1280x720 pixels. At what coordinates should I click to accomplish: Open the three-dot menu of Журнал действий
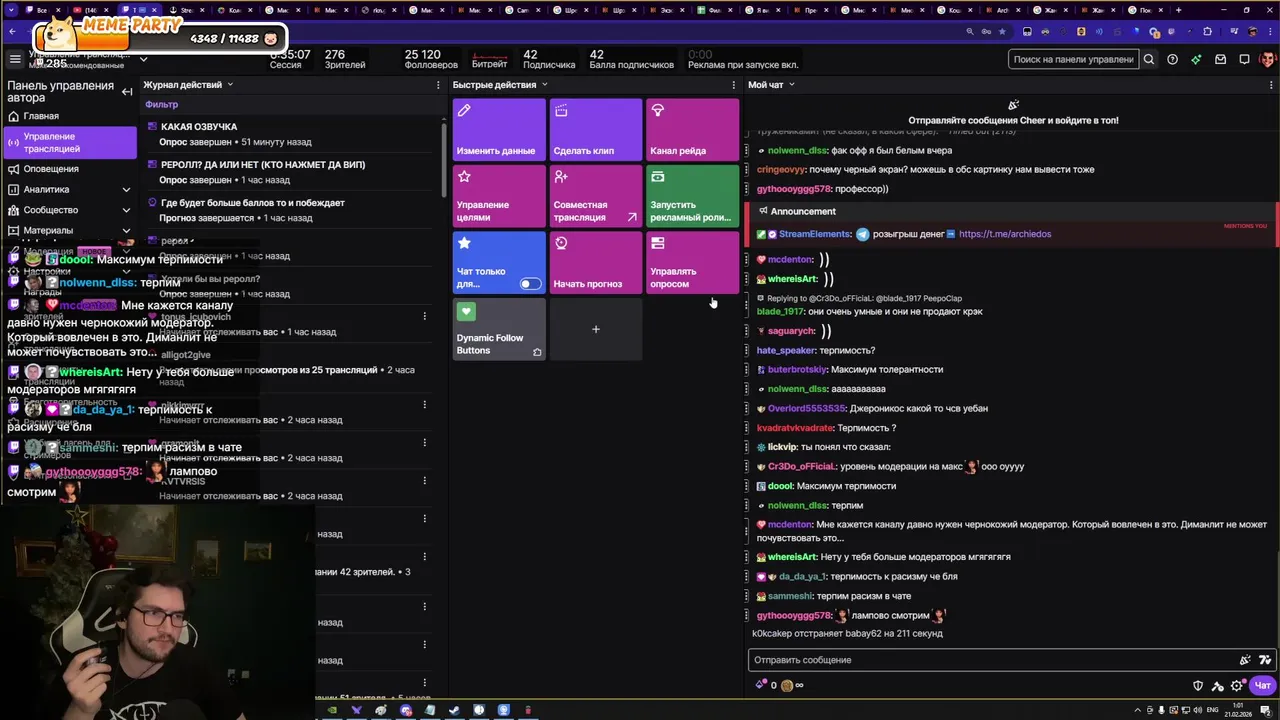[x=437, y=85]
